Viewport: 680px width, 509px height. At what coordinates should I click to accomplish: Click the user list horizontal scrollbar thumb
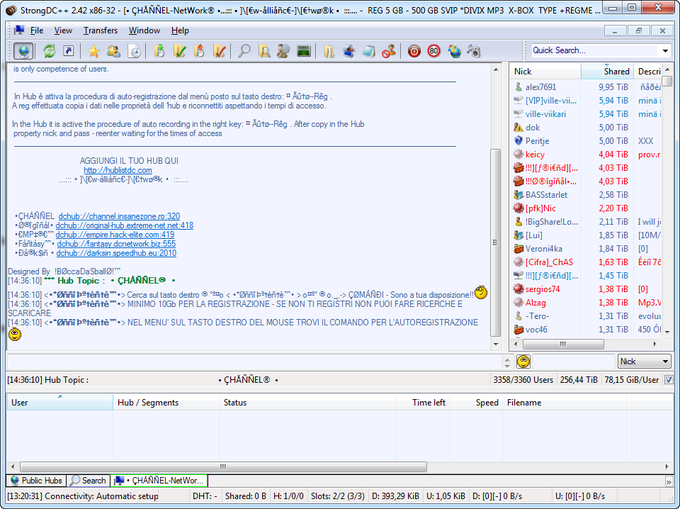click(x=563, y=344)
